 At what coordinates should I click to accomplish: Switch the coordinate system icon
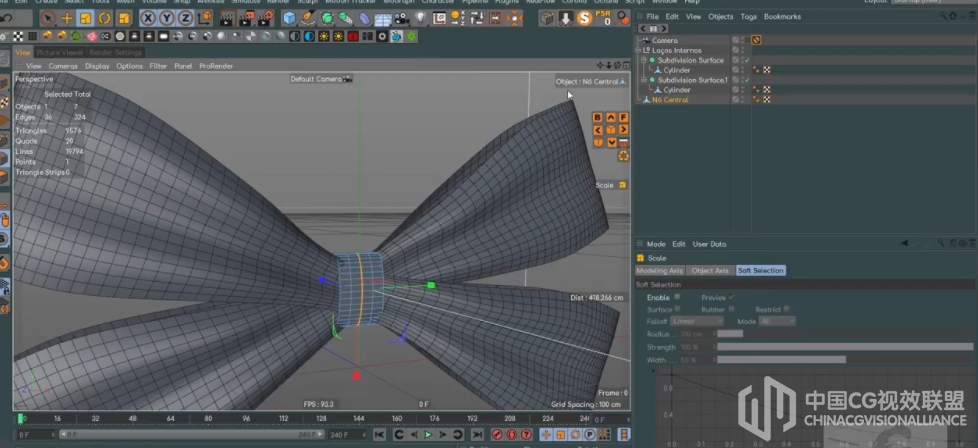[x=204, y=18]
